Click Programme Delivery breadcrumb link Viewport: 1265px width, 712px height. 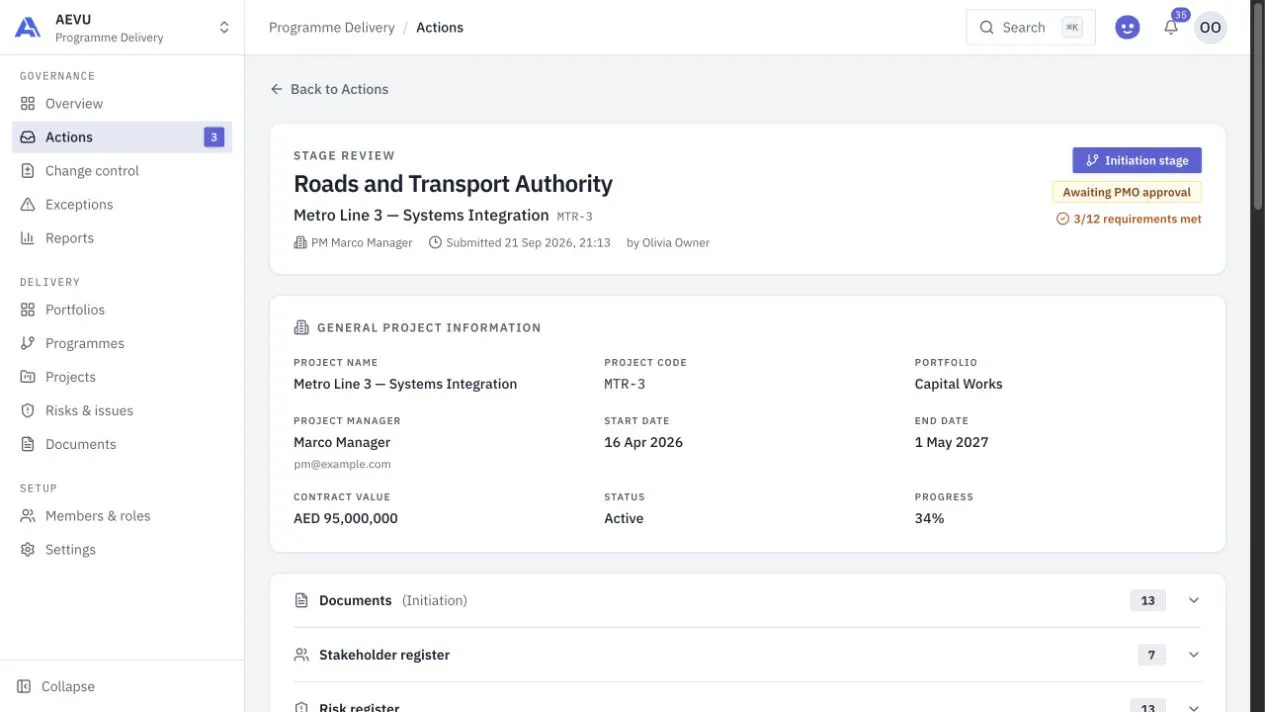[x=332, y=28]
